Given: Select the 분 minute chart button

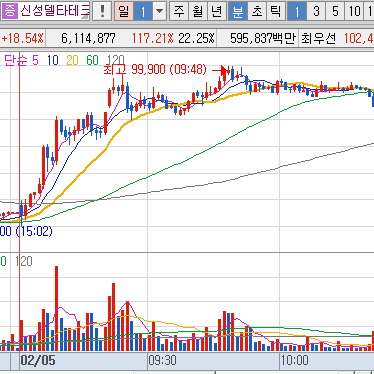Looking at the screenshot, I should click(238, 11).
